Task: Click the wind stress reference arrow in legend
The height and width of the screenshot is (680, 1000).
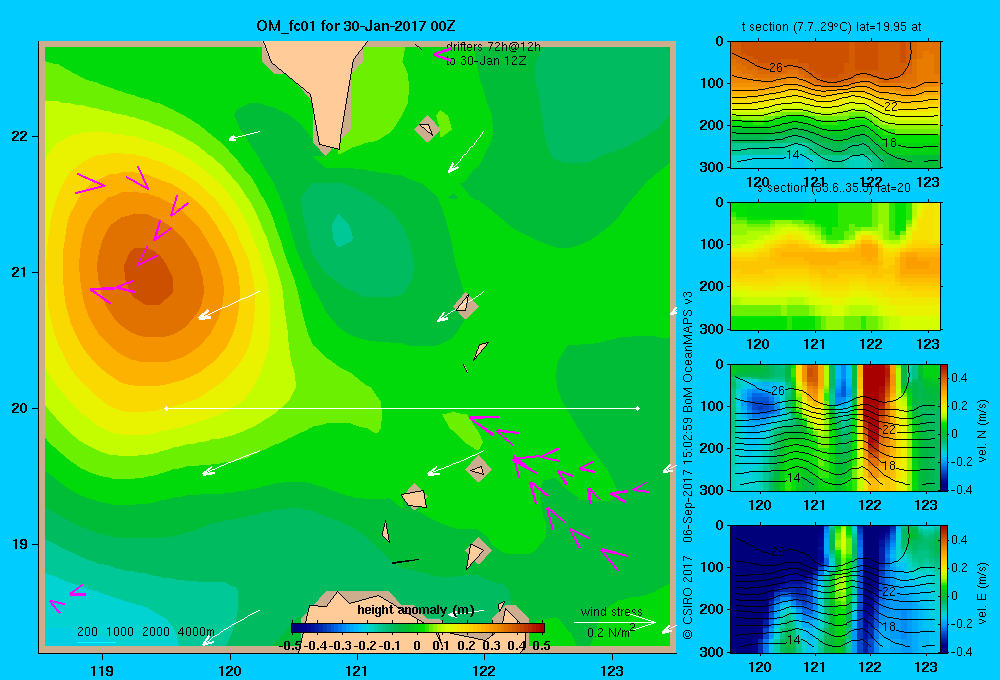Action: [x=614, y=622]
